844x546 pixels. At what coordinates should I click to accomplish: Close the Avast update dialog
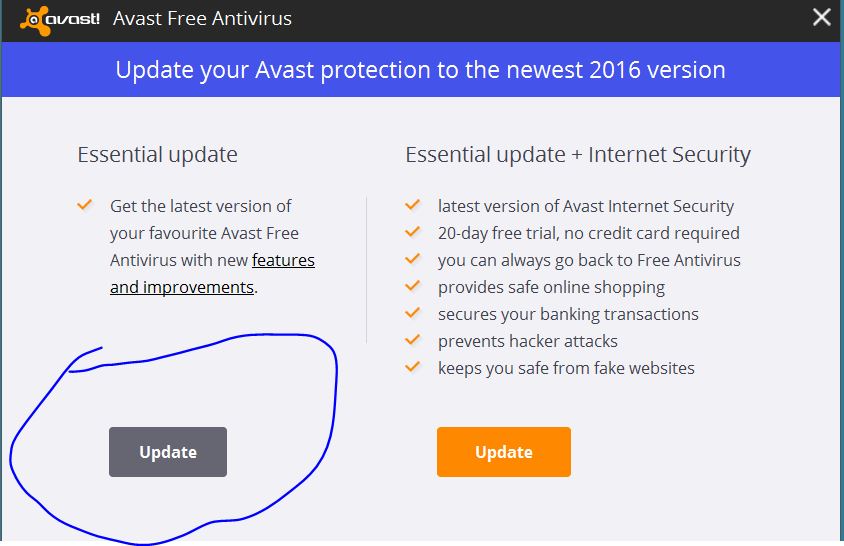pos(821,18)
